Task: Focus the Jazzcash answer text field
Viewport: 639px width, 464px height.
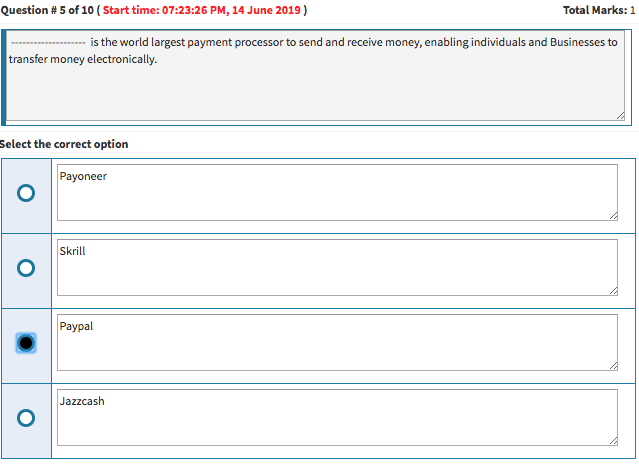Action: click(x=336, y=418)
